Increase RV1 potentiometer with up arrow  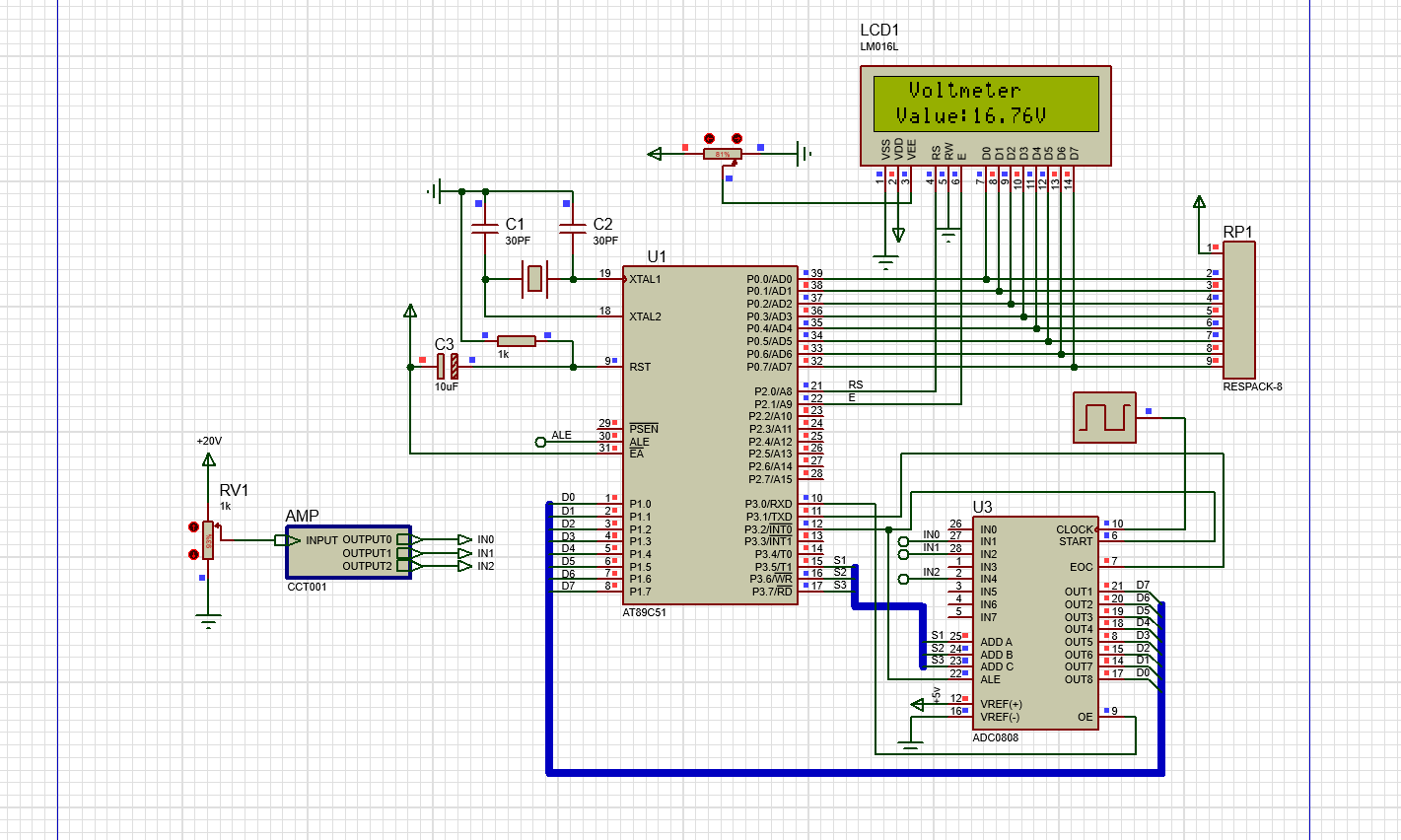[193, 527]
